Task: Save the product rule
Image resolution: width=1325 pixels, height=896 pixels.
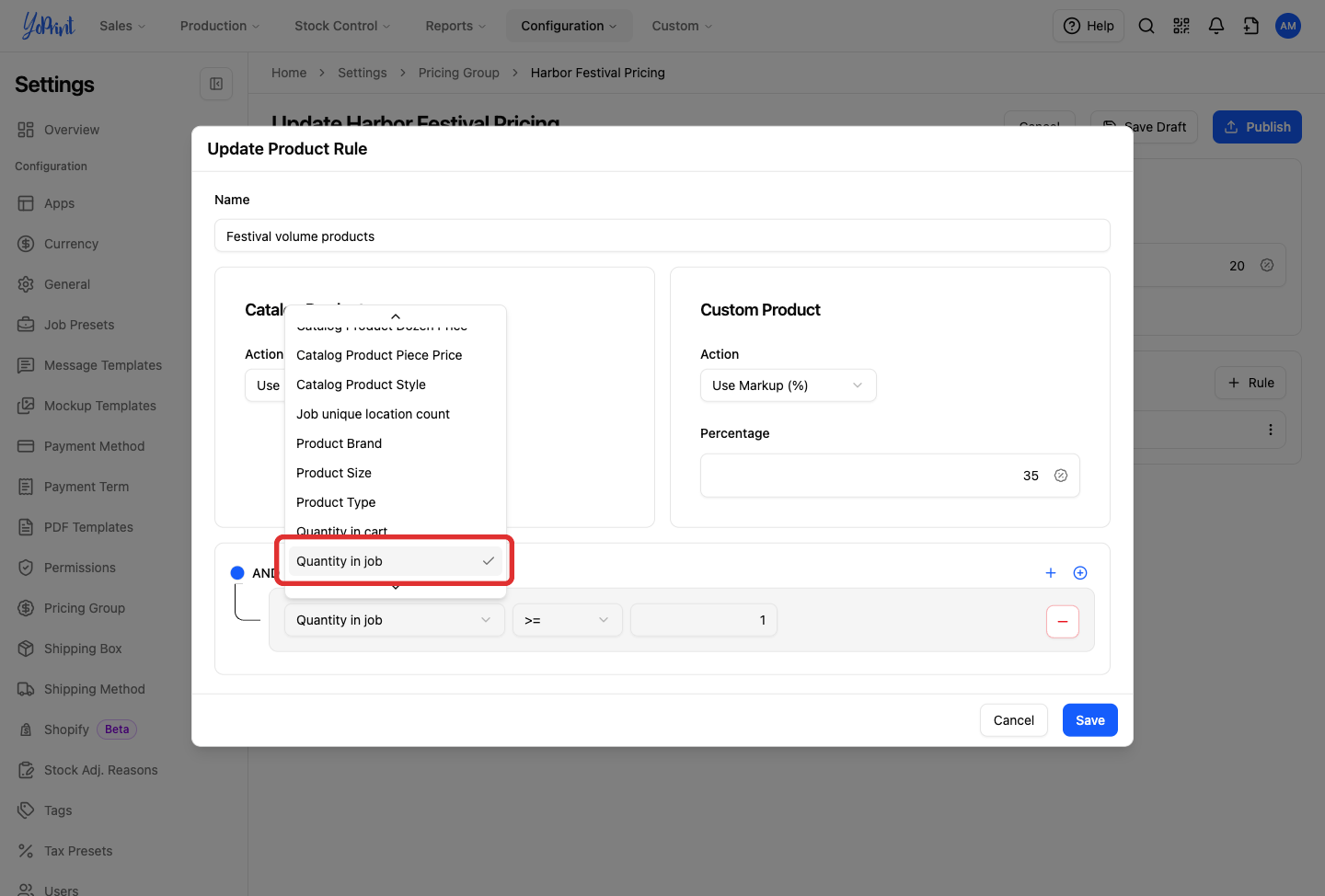Action: [1090, 720]
